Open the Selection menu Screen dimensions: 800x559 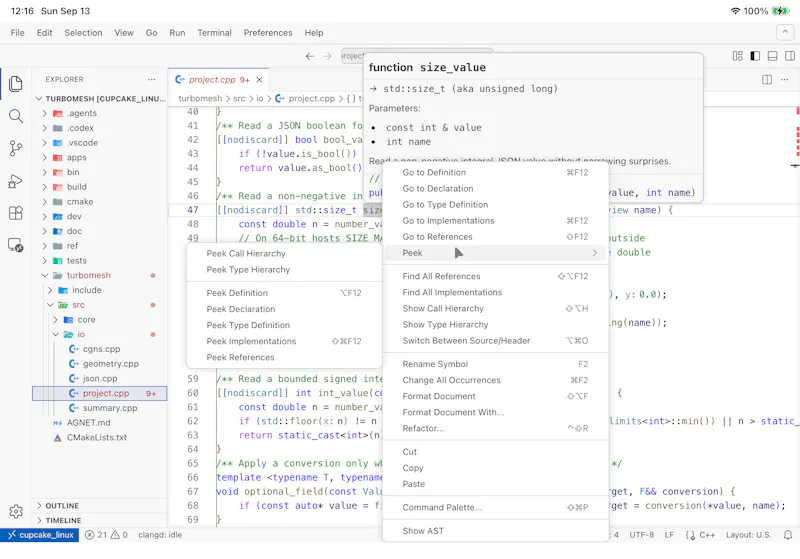(x=83, y=33)
